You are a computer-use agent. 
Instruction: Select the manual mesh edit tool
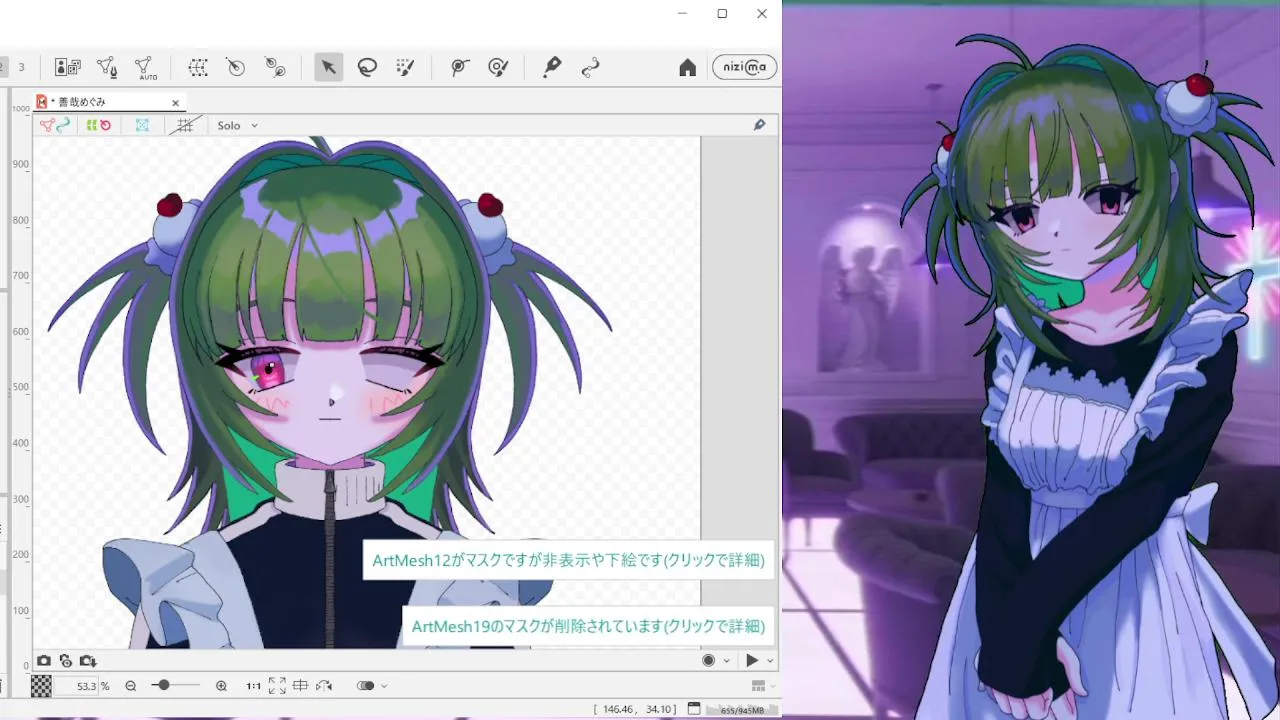pos(107,67)
